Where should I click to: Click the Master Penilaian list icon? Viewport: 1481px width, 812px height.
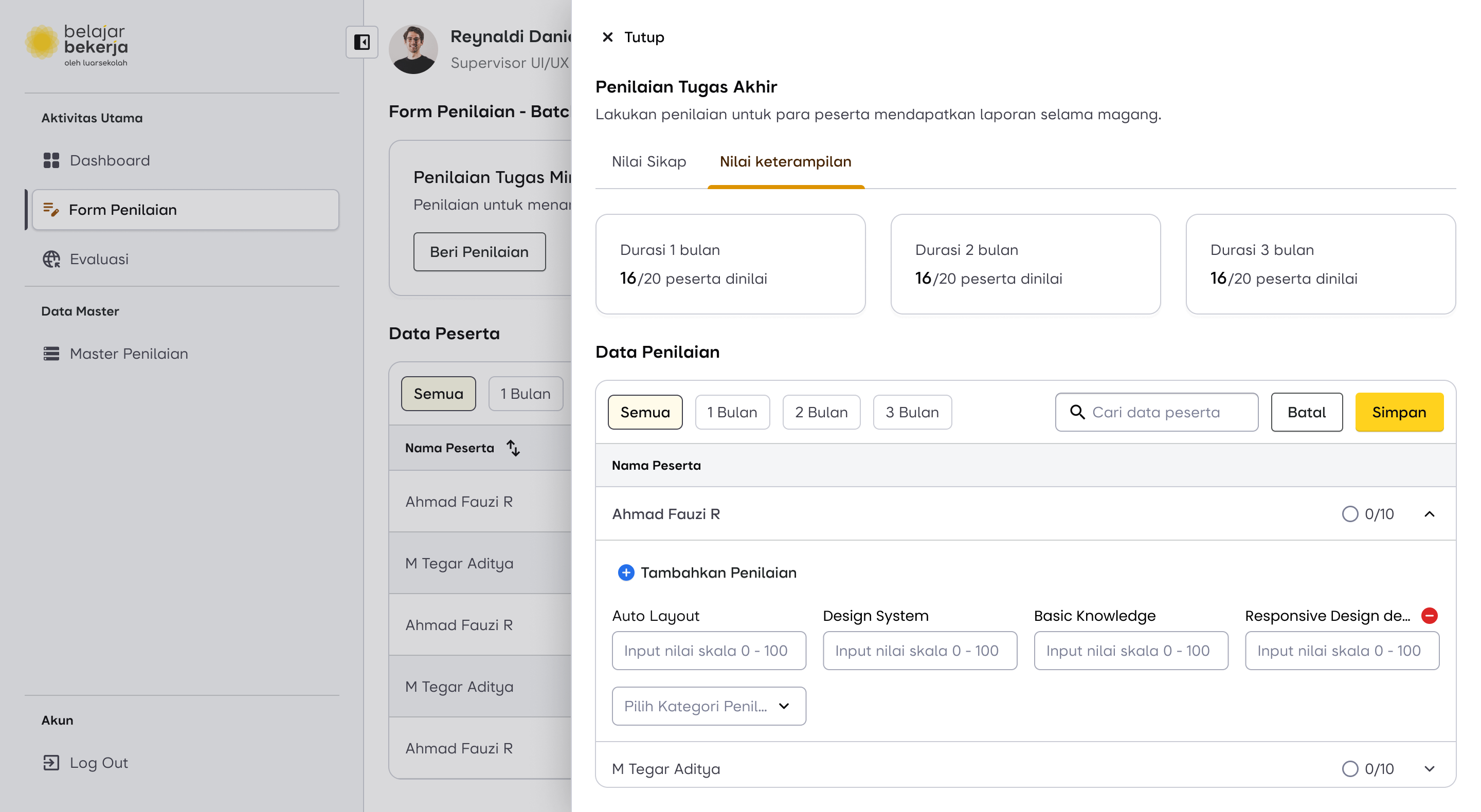click(x=51, y=354)
